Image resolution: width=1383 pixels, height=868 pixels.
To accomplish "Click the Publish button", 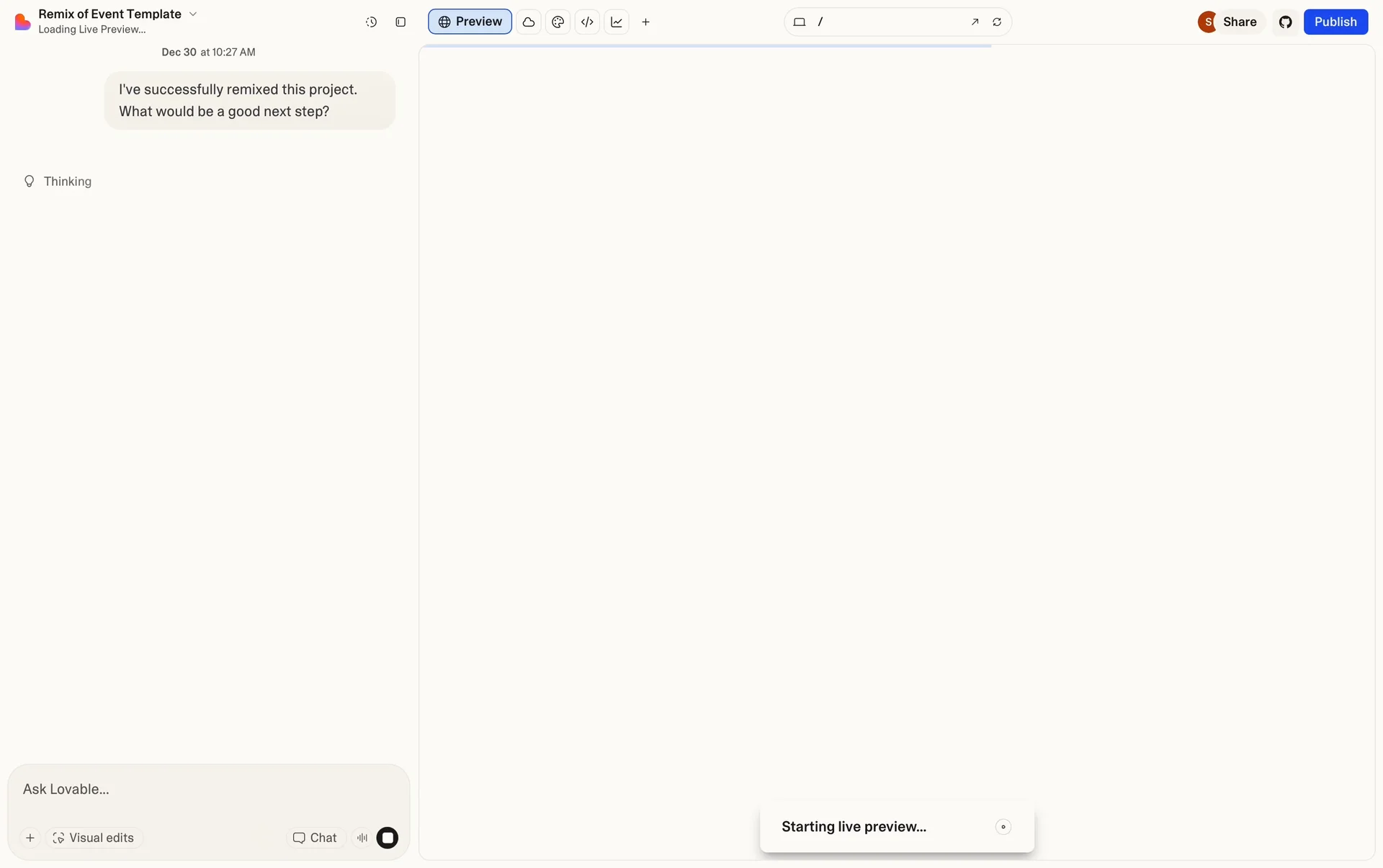I will (1335, 22).
